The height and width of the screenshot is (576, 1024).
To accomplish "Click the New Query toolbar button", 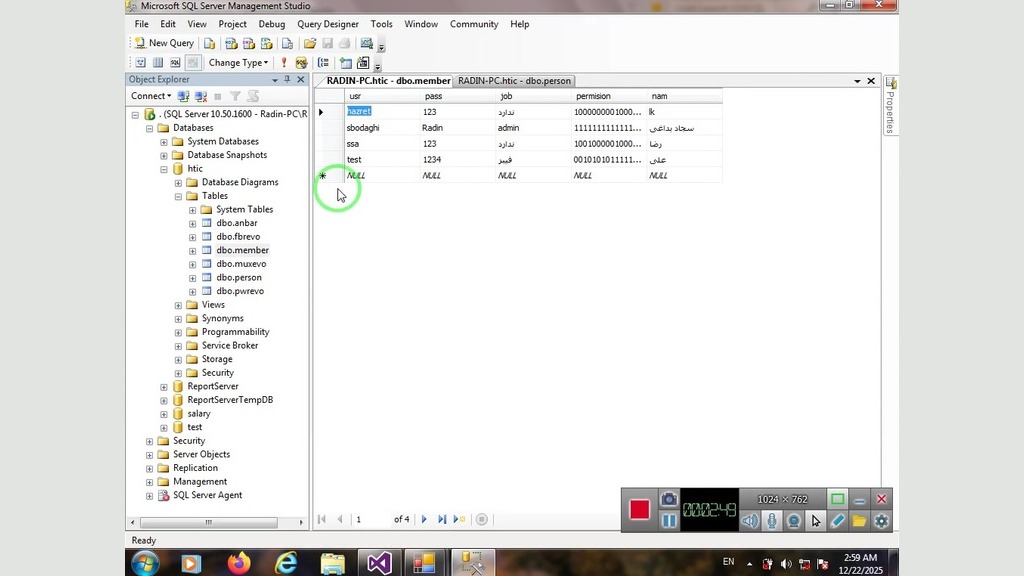I will click(x=165, y=43).
